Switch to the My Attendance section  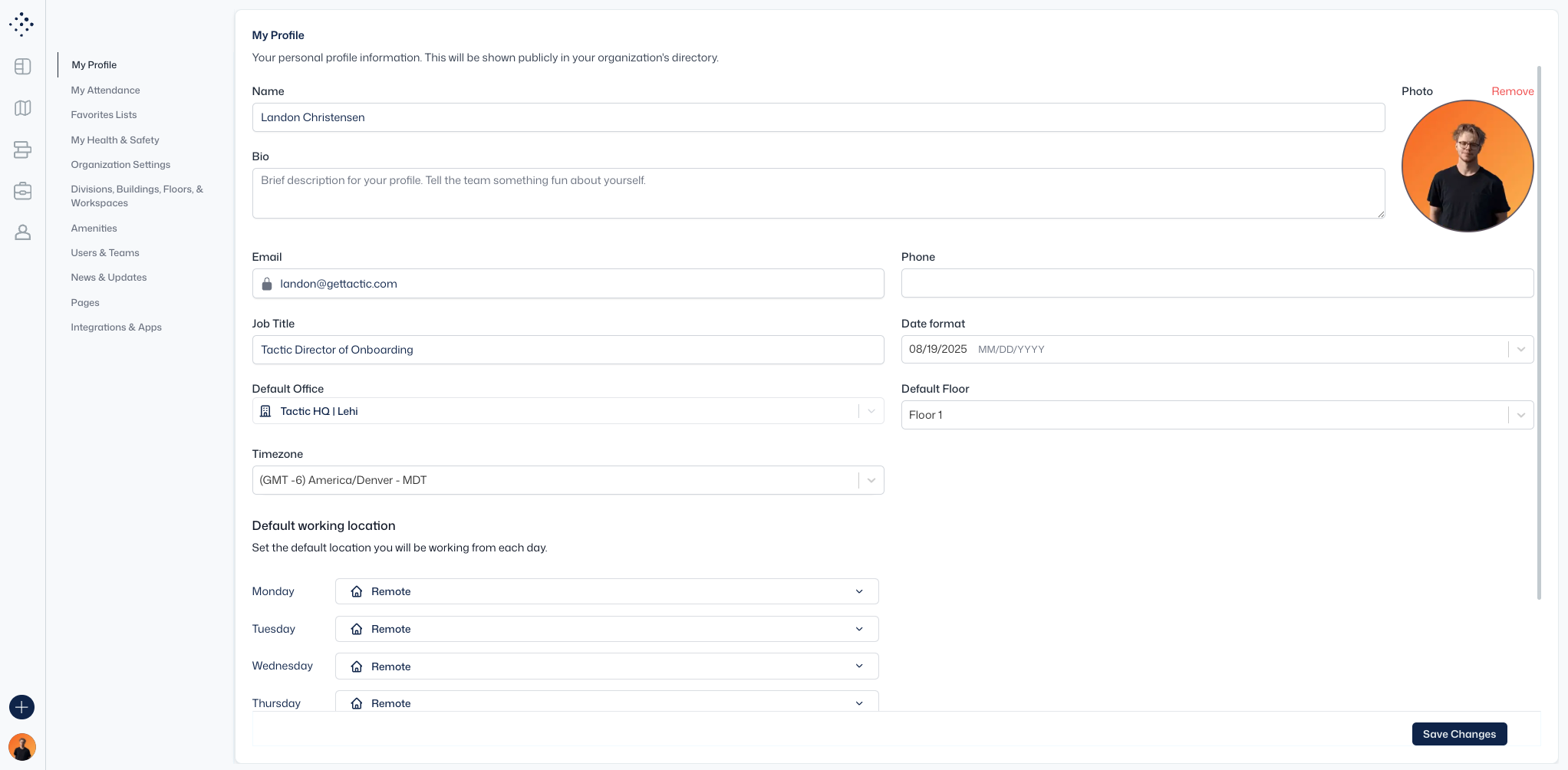click(x=105, y=90)
